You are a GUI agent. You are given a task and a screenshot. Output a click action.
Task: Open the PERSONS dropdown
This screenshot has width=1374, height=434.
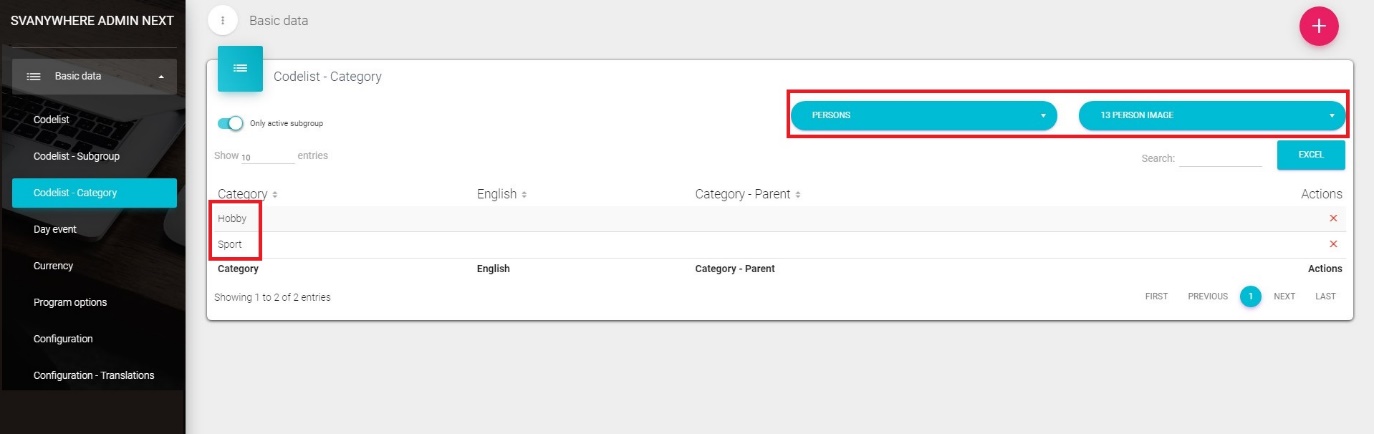tap(923, 116)
